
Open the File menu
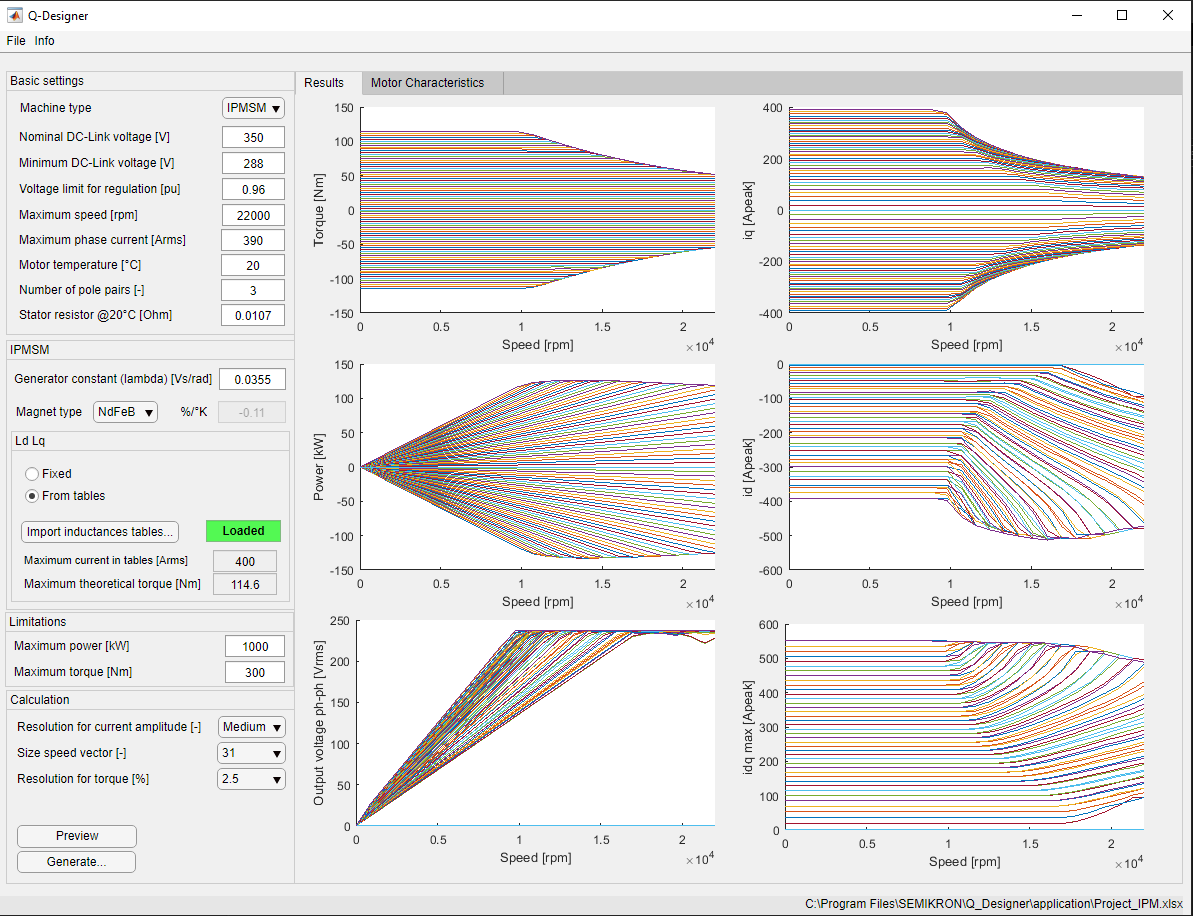click(x=16, y=41)
